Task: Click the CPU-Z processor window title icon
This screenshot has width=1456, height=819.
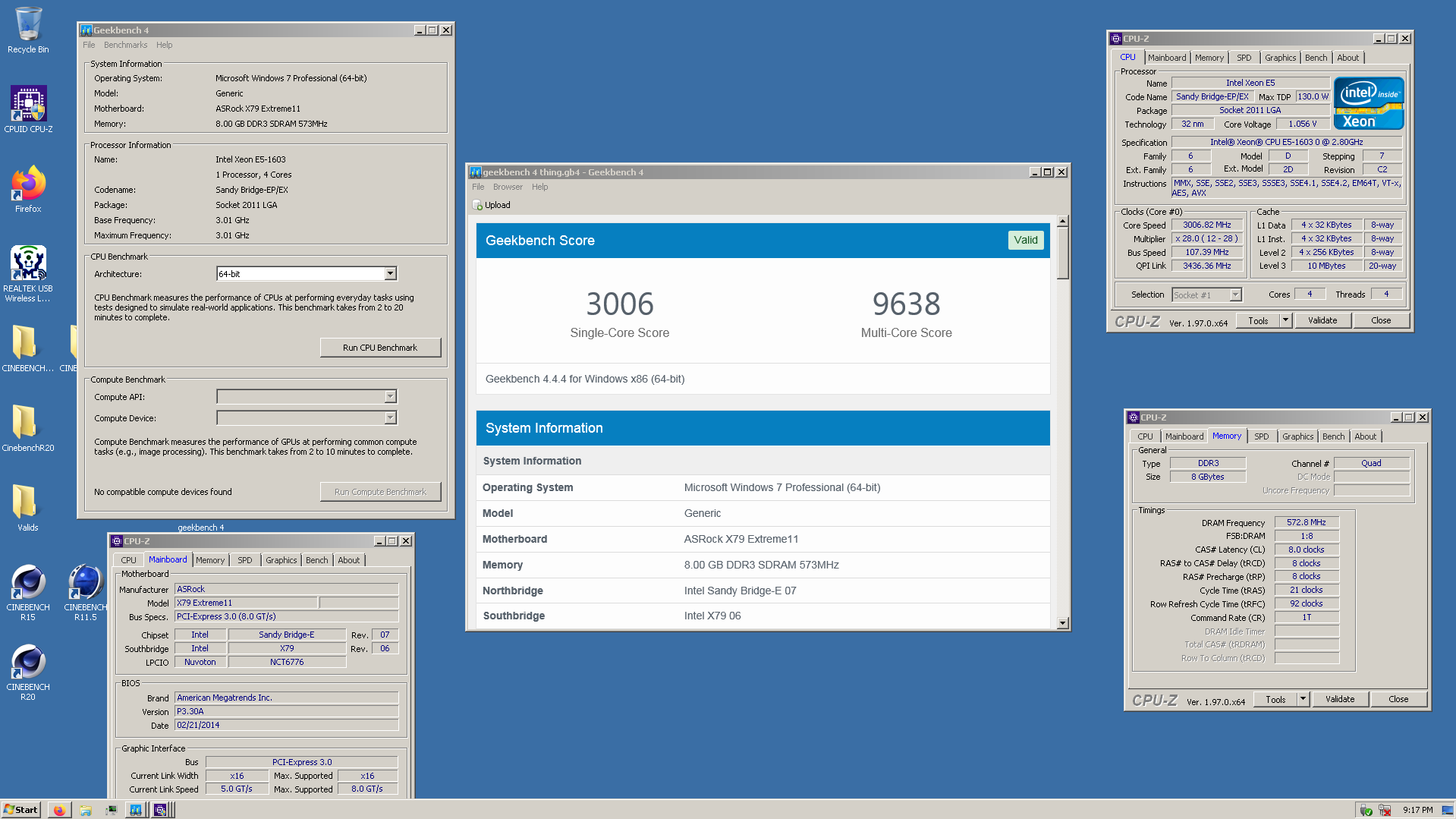Action: (x=1116, y=39)
